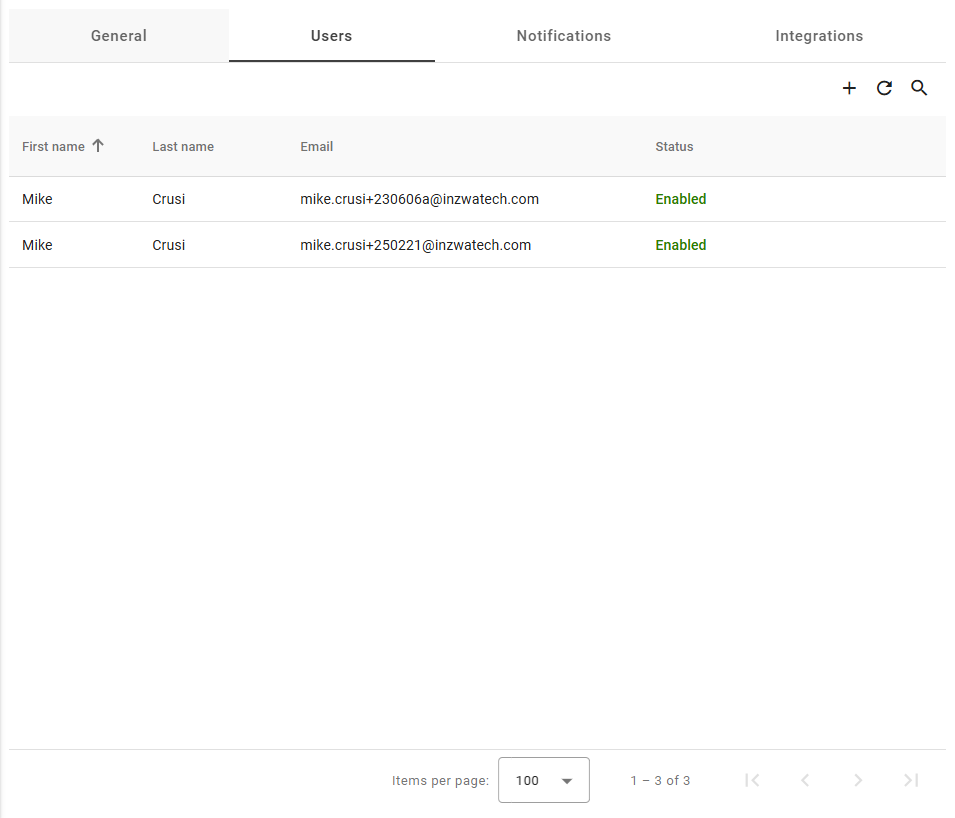The width and height of the screenshot is (955, 818).
Task: Click the First name sort arrow
Action: coord(98,146)
